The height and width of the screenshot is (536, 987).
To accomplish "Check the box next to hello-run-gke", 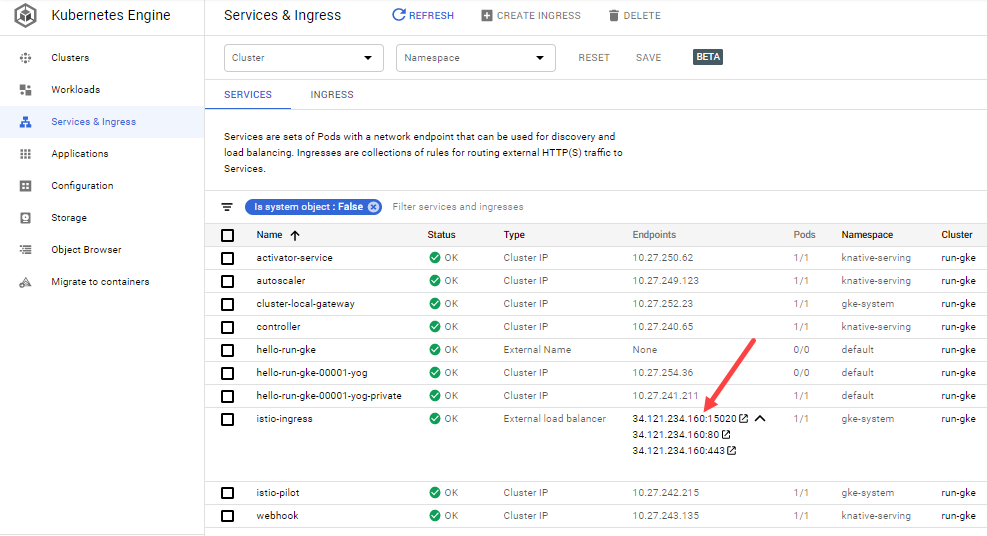I will tap(228, 350).
